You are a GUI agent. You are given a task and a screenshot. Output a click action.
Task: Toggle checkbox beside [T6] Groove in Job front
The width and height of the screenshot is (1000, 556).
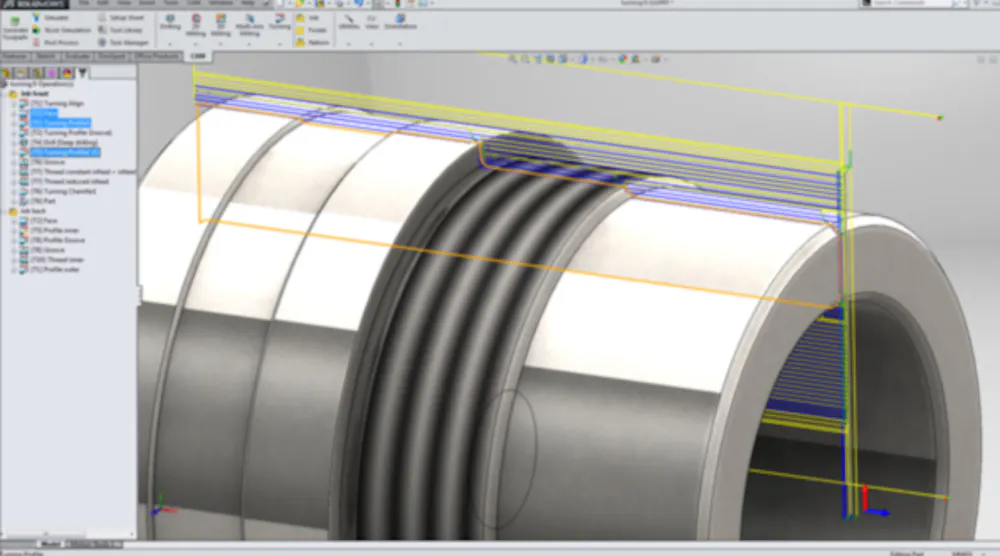(13, 162)
